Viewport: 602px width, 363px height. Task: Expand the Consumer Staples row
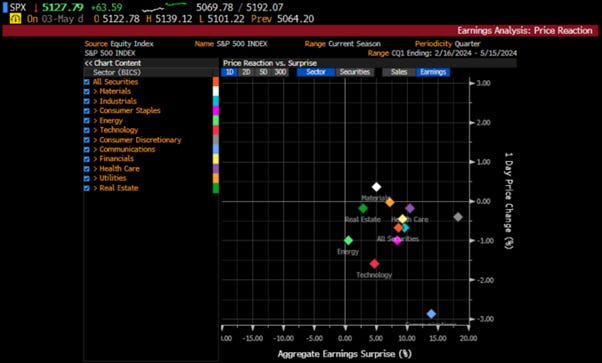(x=95, y=111)
